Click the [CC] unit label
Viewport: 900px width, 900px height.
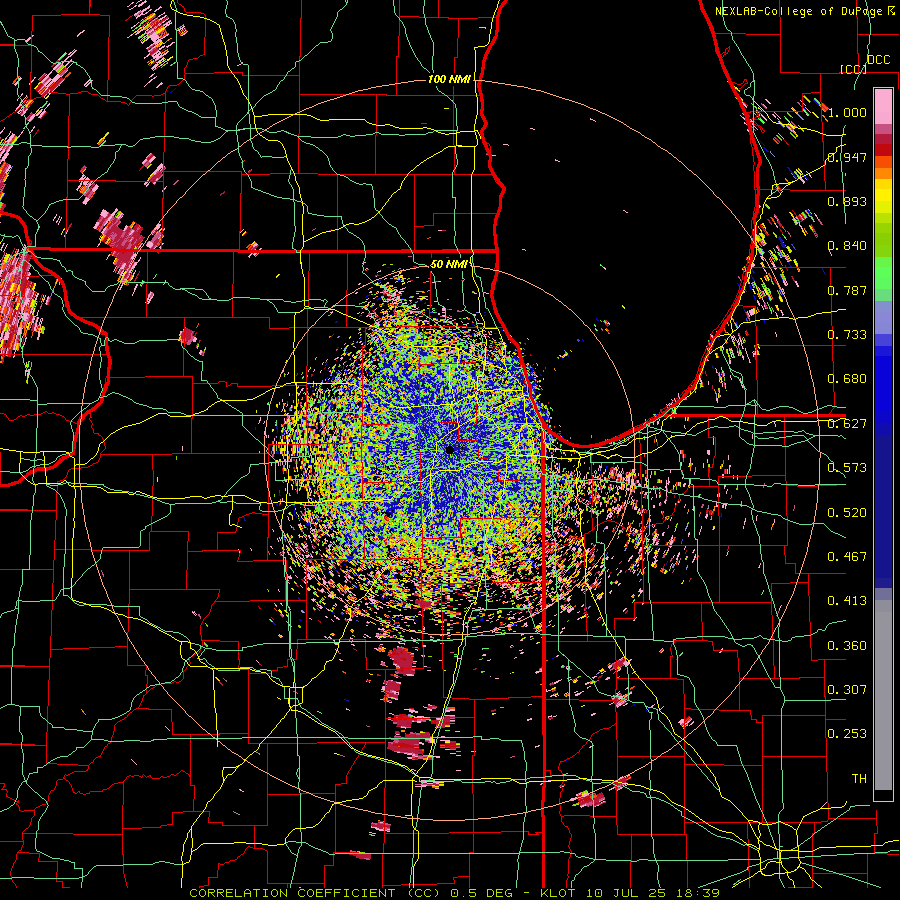point(854,69)
